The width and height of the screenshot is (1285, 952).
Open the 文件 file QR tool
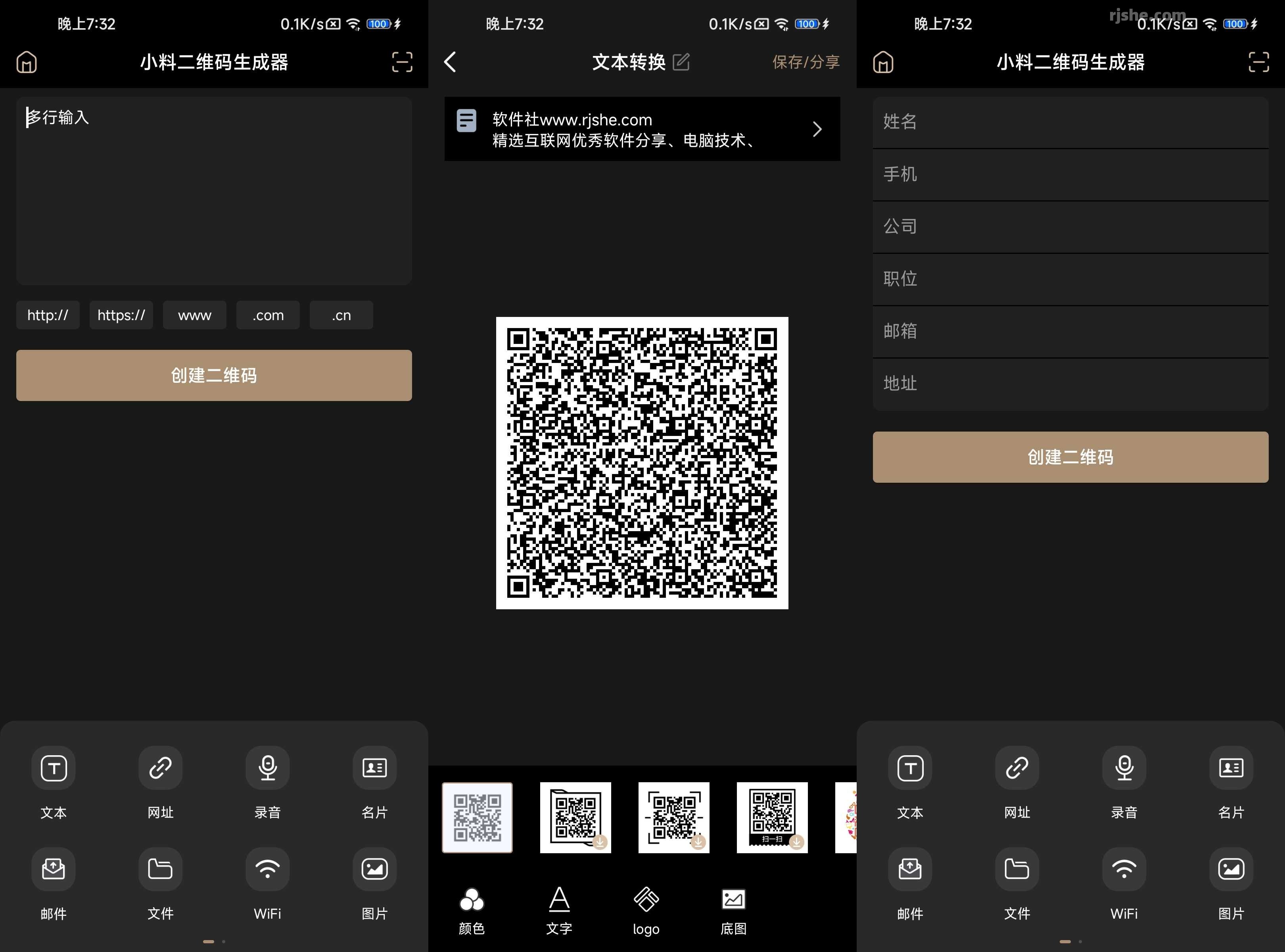pyautogui.click(x=160, y=885)
